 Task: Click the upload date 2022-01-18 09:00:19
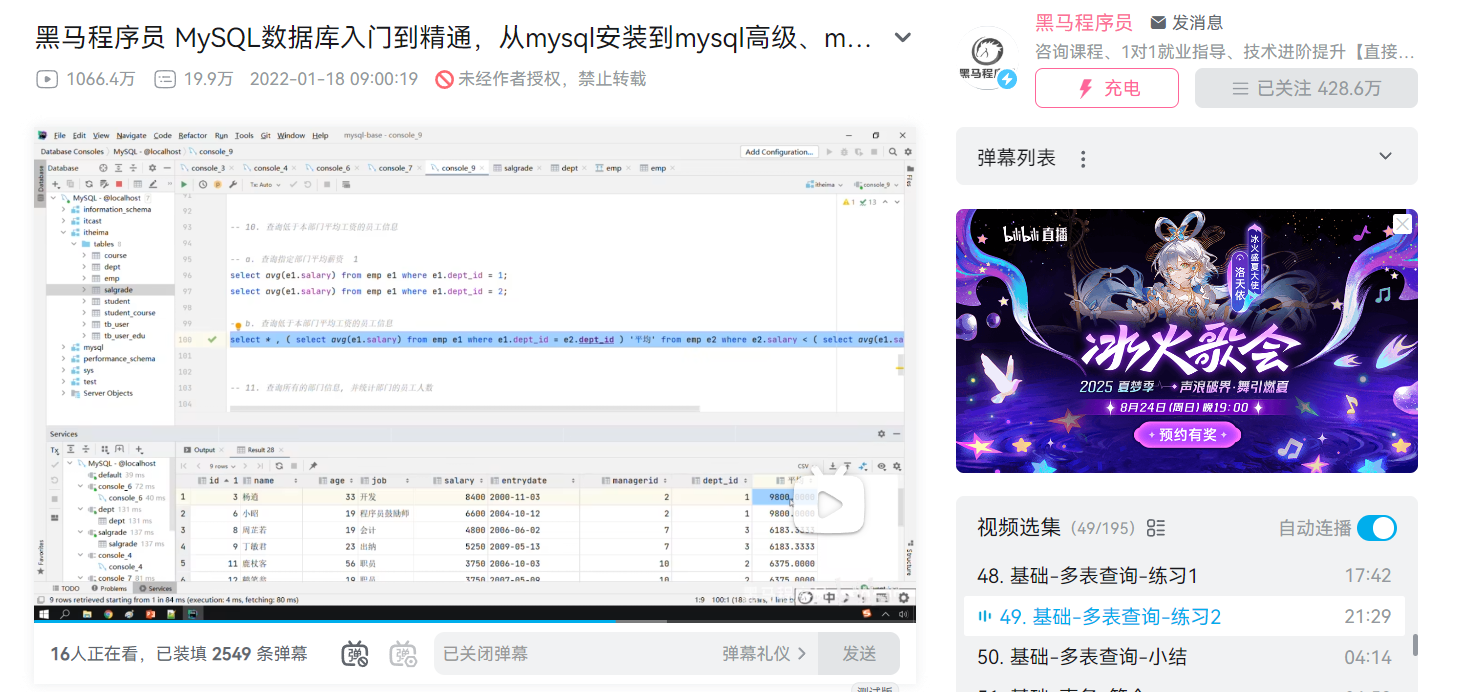(x=334, y=79)
